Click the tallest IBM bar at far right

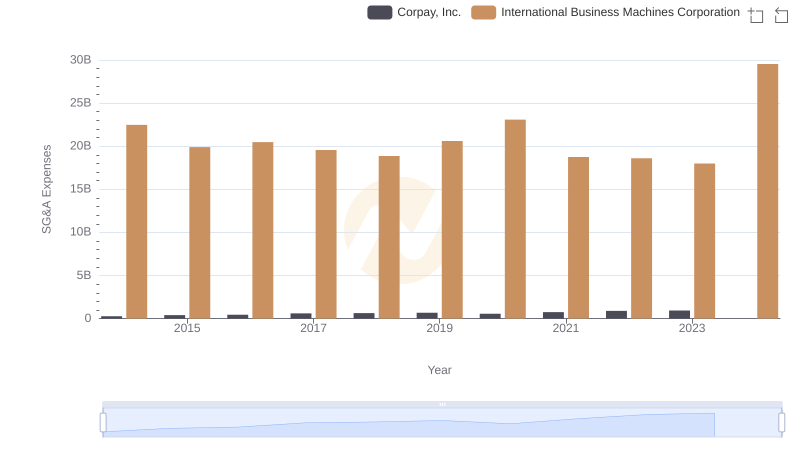point(767,190)
